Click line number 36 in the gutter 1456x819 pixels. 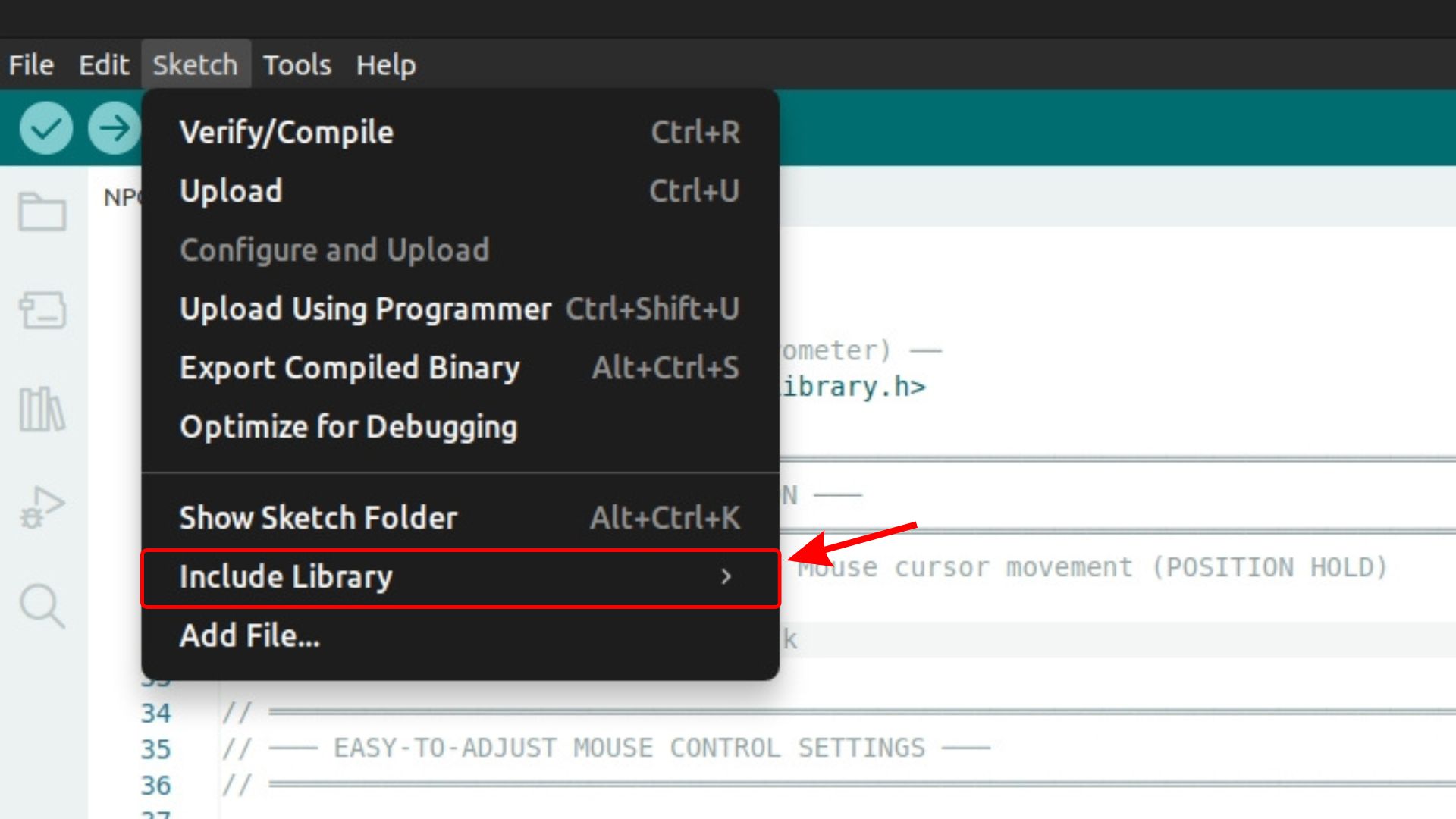click(156, 786)
